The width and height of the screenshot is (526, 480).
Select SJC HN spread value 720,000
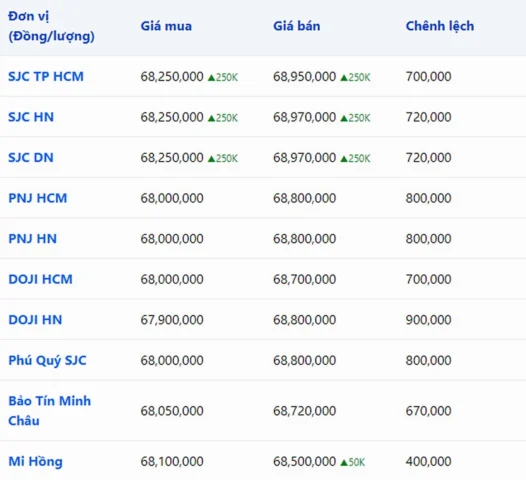tap(428, 117)
